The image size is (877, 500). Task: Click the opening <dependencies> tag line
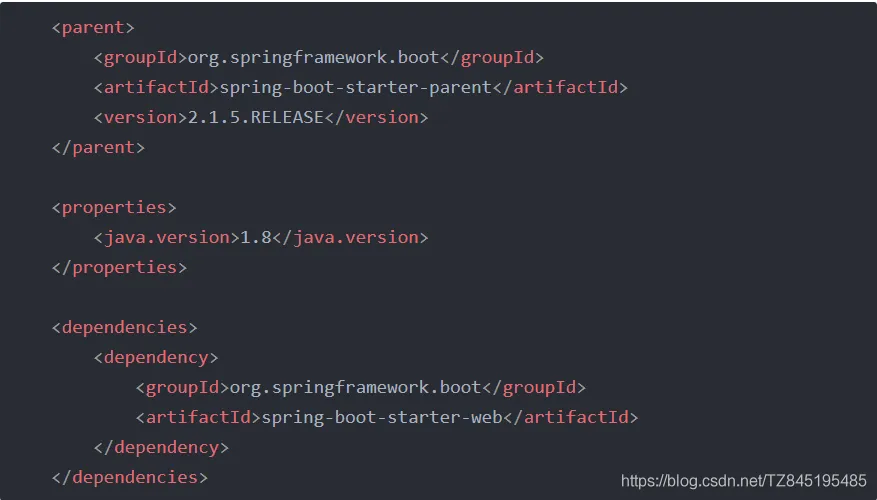125,328
